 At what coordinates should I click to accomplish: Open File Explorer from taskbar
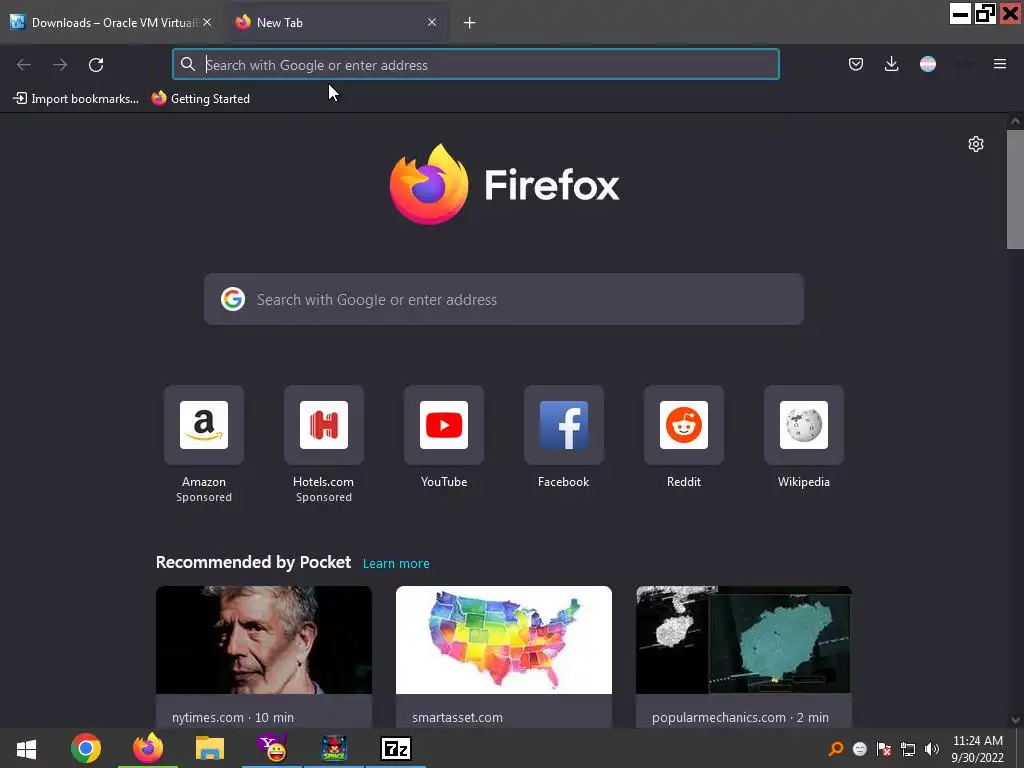(x=210, y=748)
